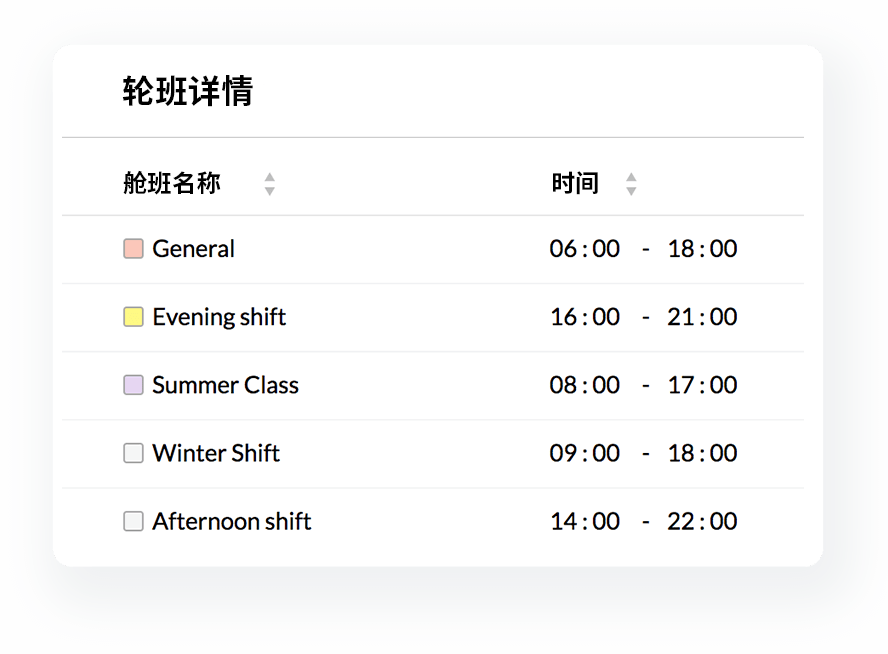Click the 时间 column header

click(x=575, y=184)
